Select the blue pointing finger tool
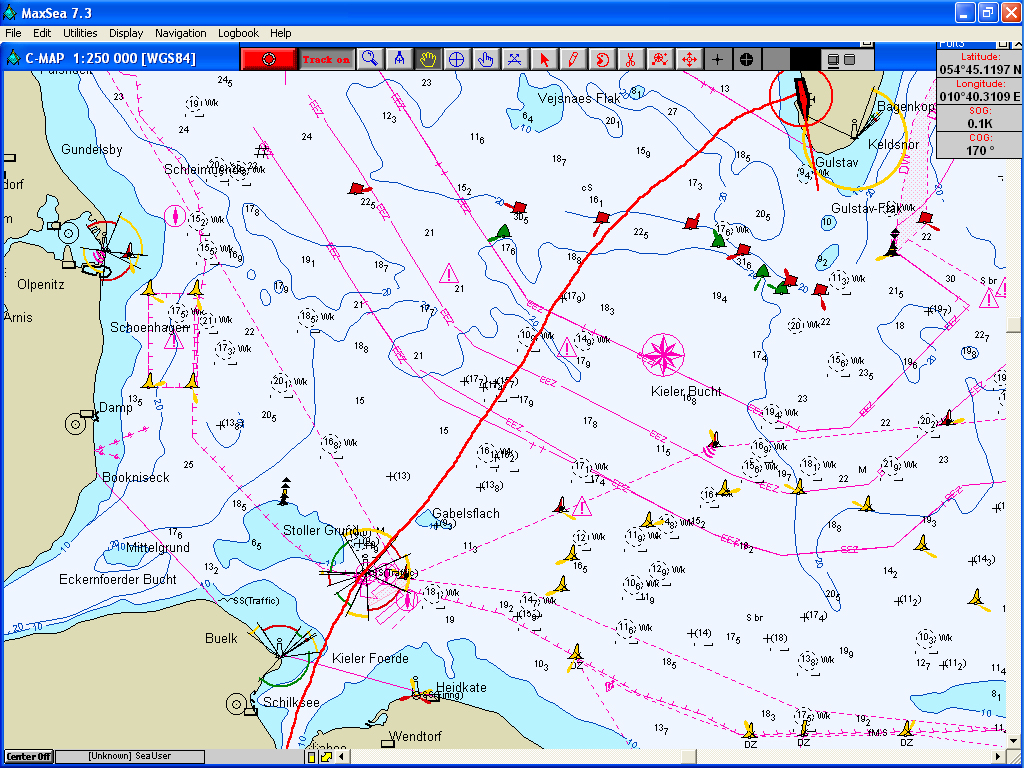 tap(485, 59)
